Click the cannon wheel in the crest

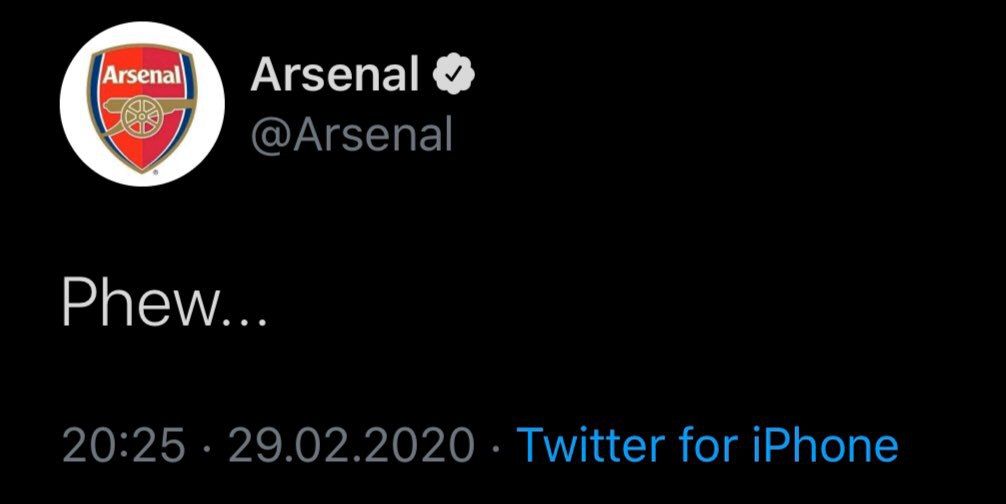point(140,118)
